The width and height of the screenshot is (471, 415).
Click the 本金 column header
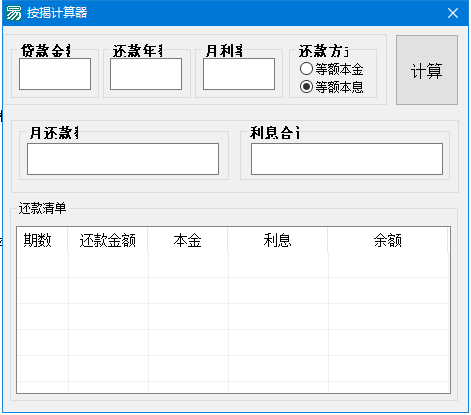[x=188, y=240]
